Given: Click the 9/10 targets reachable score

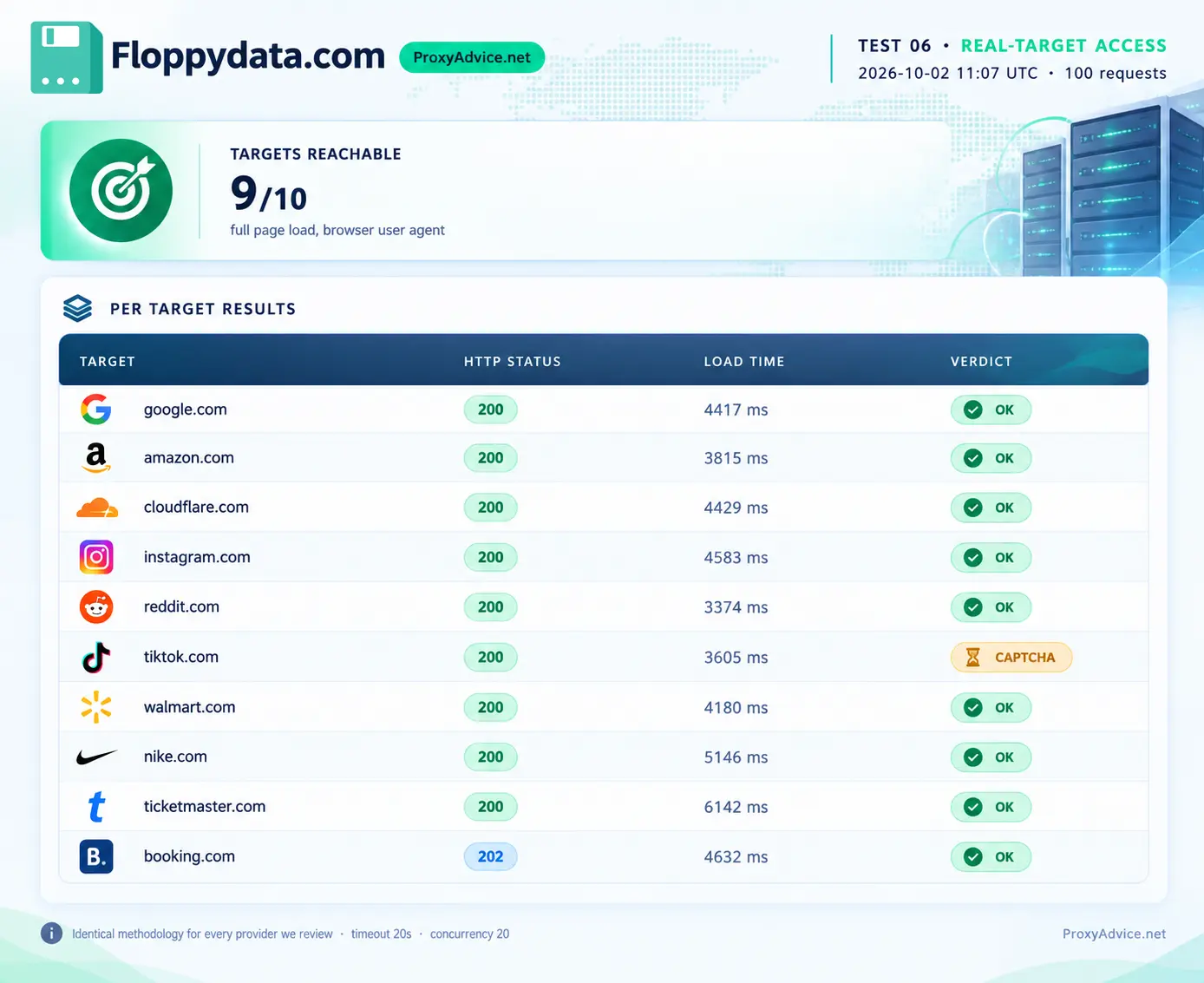Looking at the screenshot, I should point(269,193).
